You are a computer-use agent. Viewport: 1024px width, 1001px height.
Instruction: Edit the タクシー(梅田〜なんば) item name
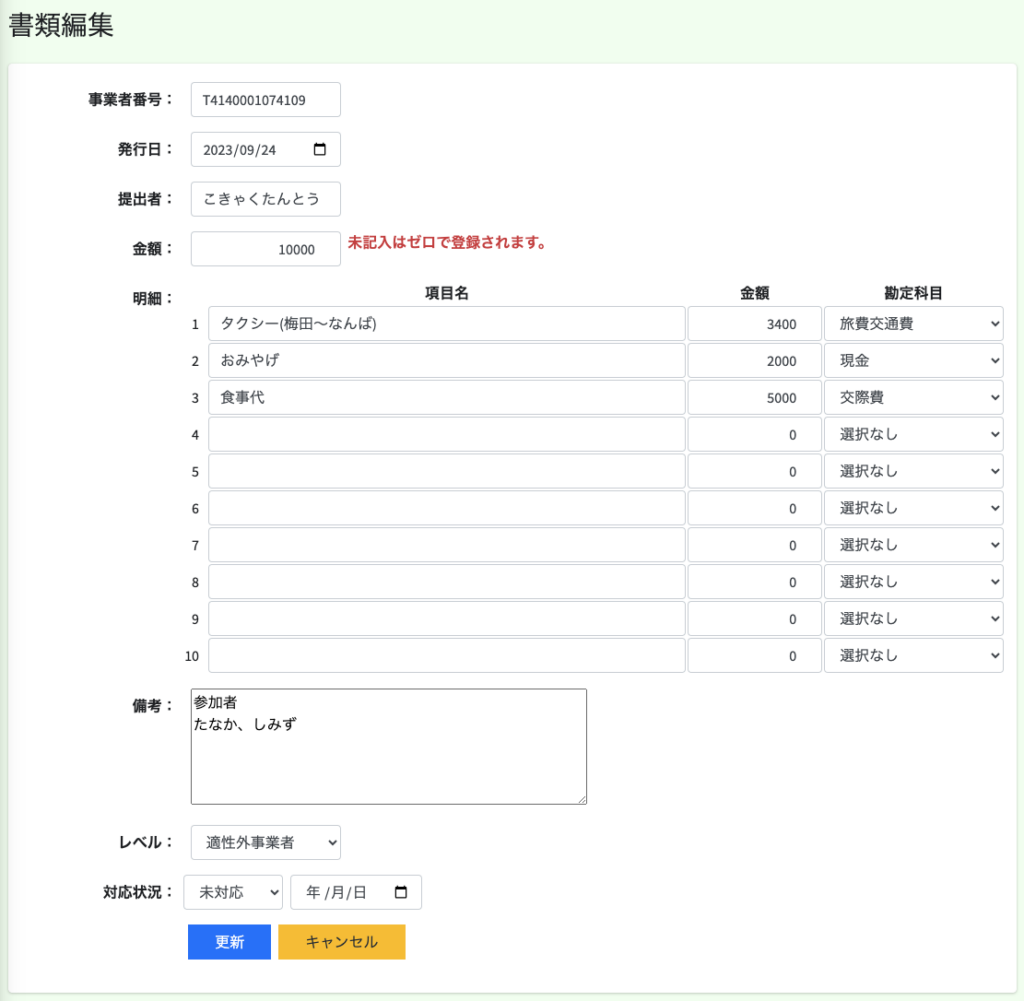click(446, 324)
